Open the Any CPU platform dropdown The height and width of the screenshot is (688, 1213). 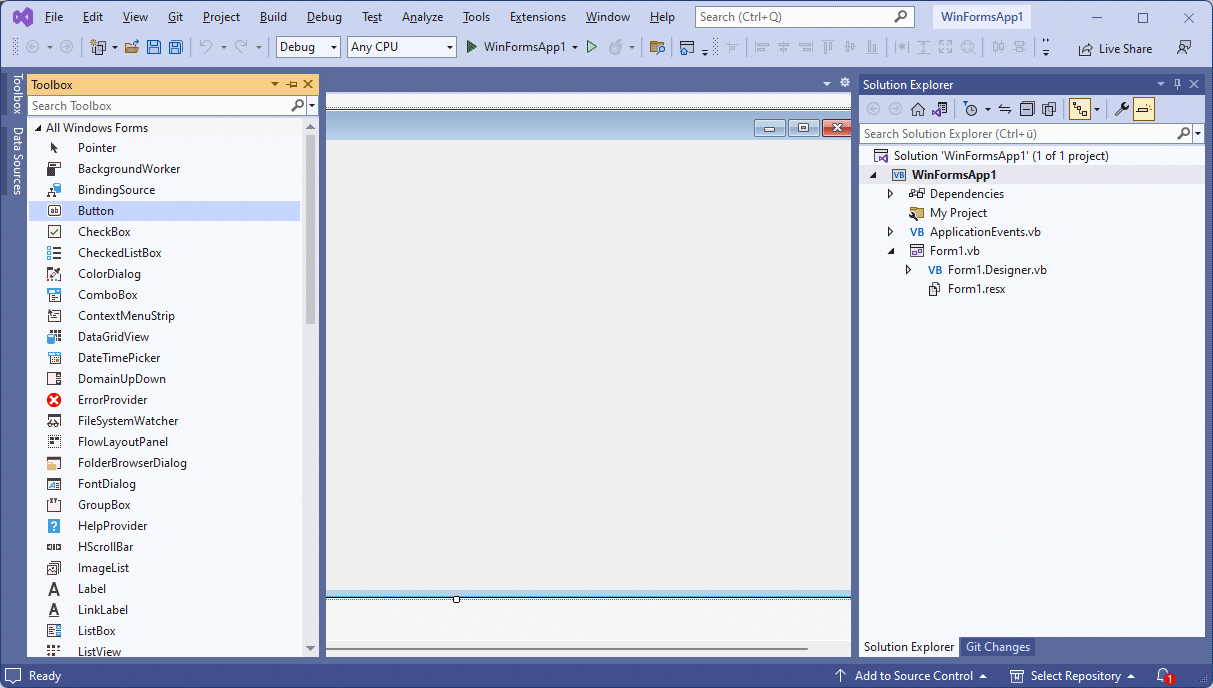coord(401,47)
